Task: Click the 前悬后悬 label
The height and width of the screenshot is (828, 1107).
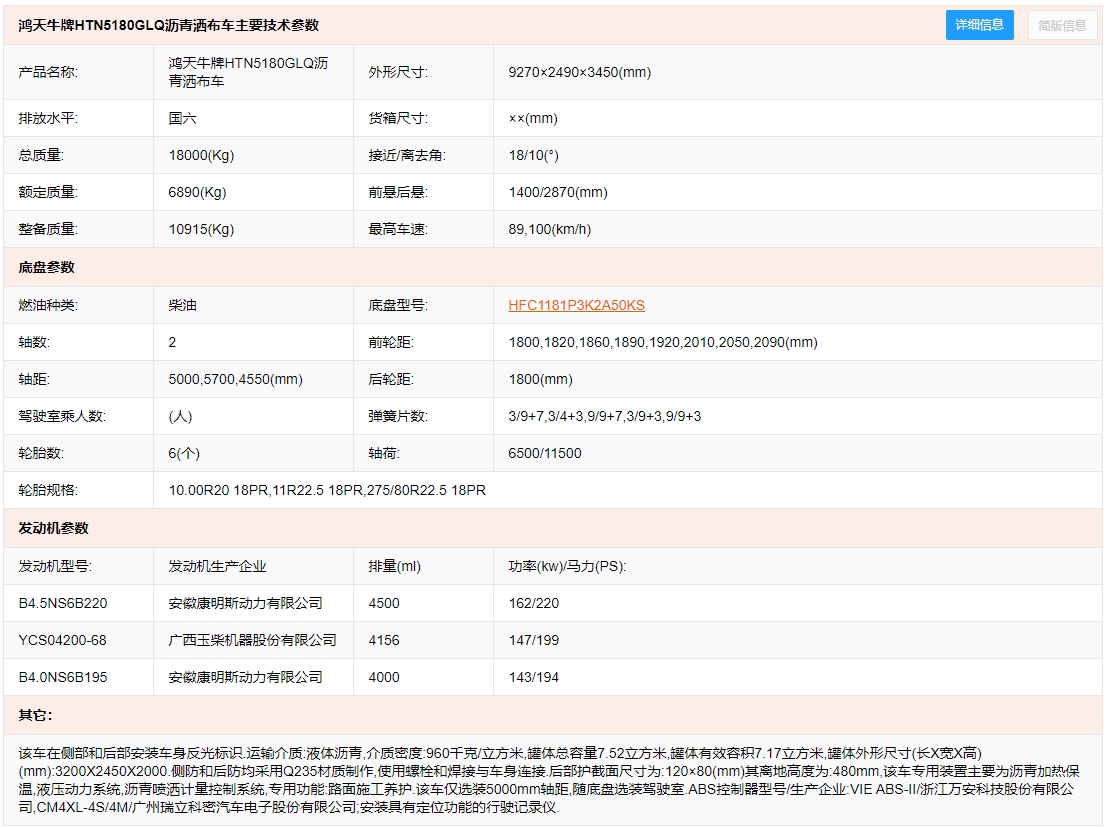Action: [398, 192]
